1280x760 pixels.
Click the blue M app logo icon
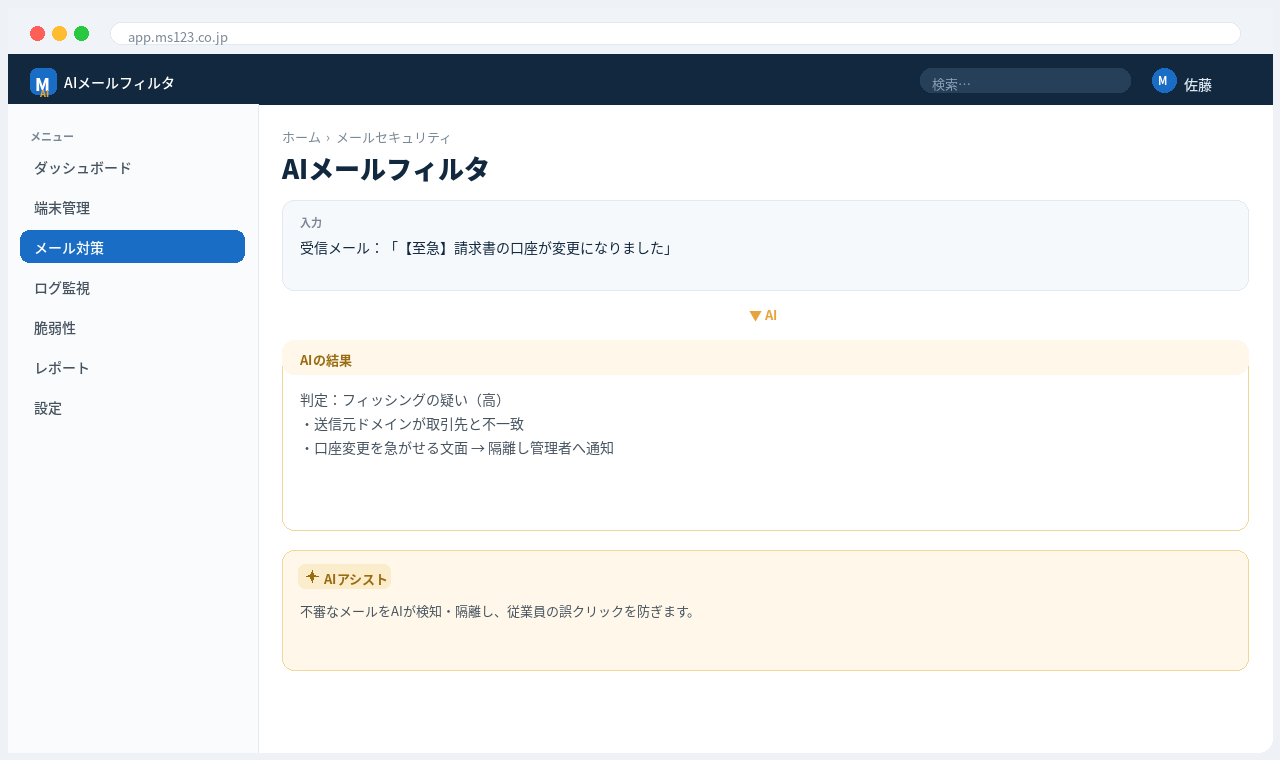point(43,82)
